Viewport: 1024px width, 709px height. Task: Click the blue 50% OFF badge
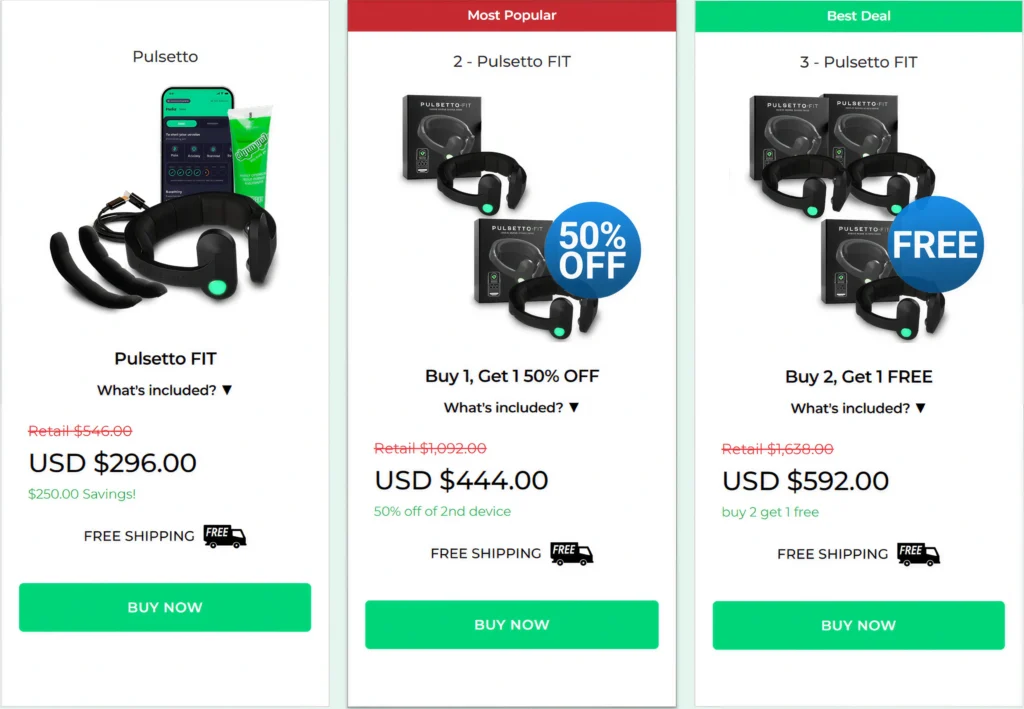[592, 251]
